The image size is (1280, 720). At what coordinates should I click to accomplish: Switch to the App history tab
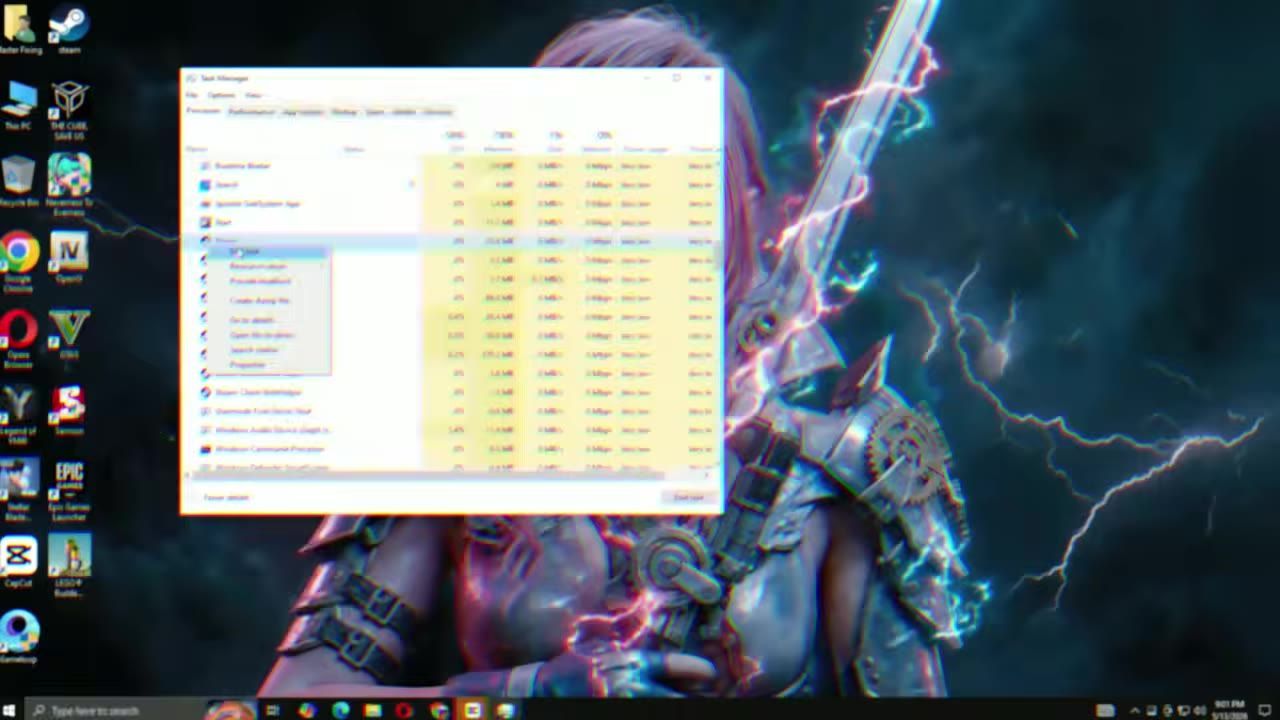(x=302, y=111)
